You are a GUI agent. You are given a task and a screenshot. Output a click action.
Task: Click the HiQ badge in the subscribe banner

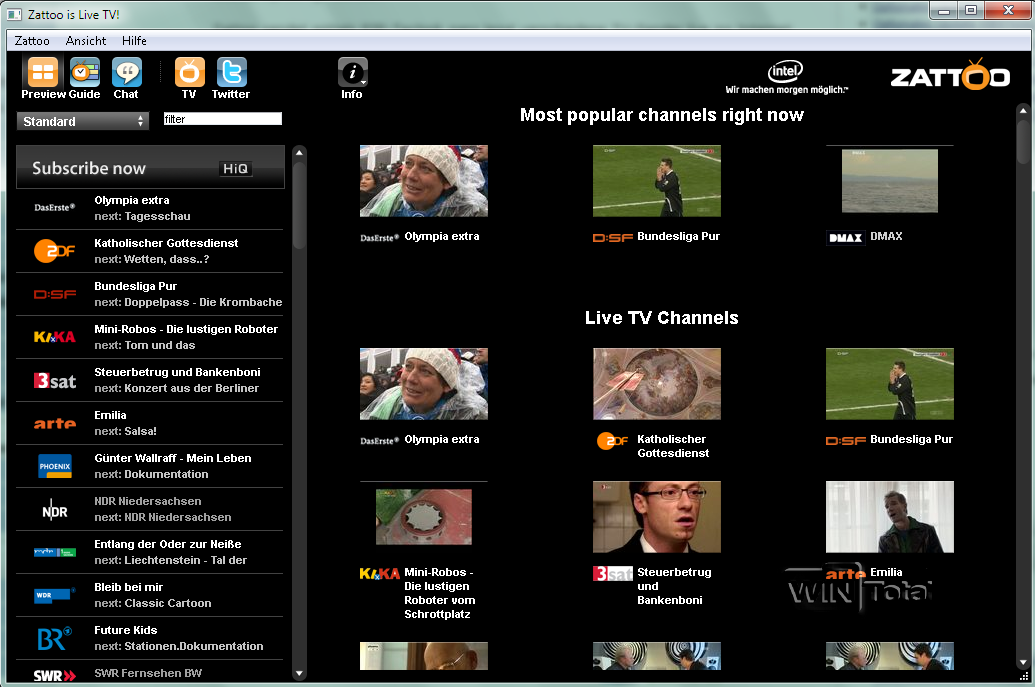pos(235,169)
